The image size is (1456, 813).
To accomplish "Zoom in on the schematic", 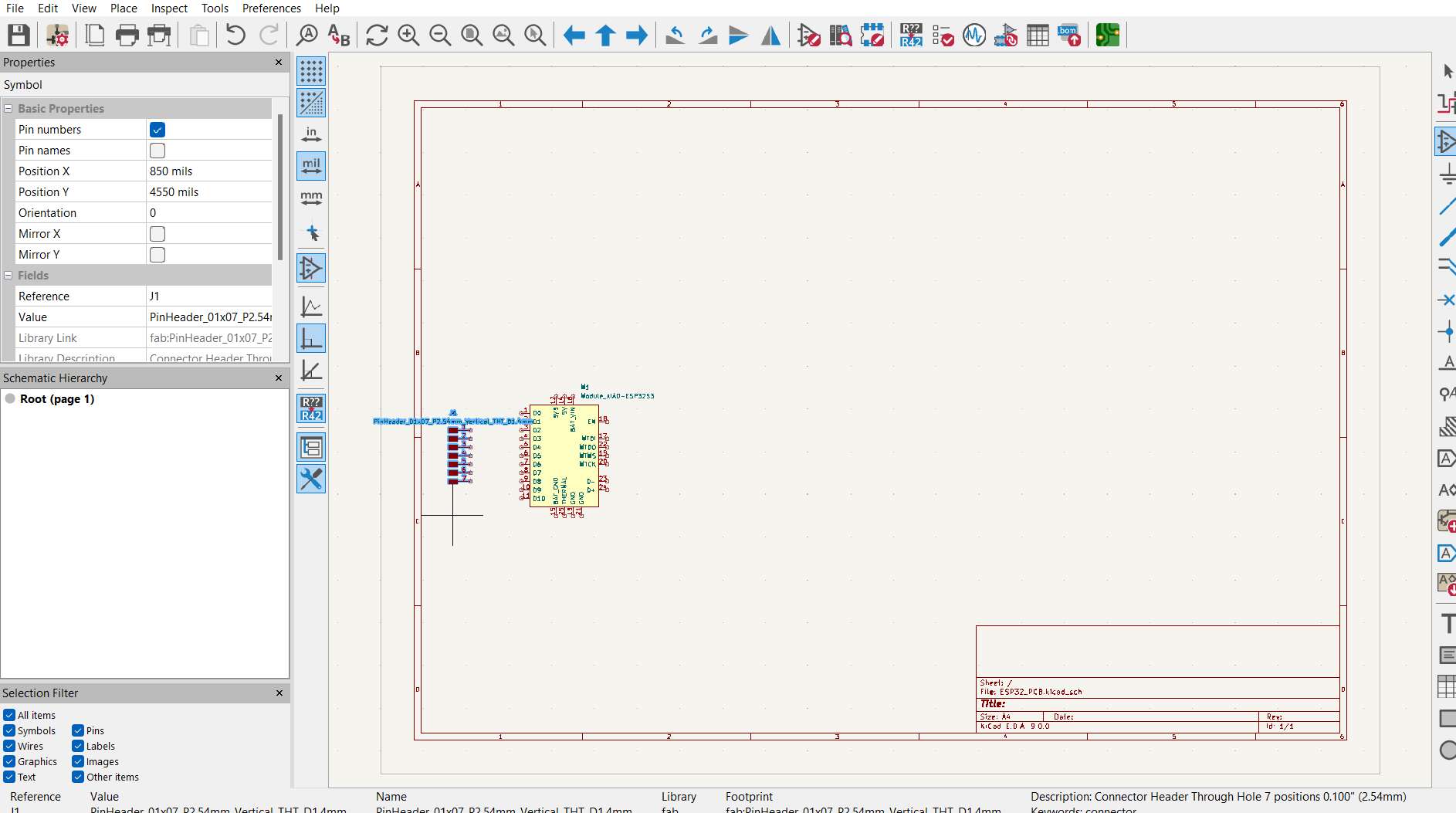I will 408,35.
